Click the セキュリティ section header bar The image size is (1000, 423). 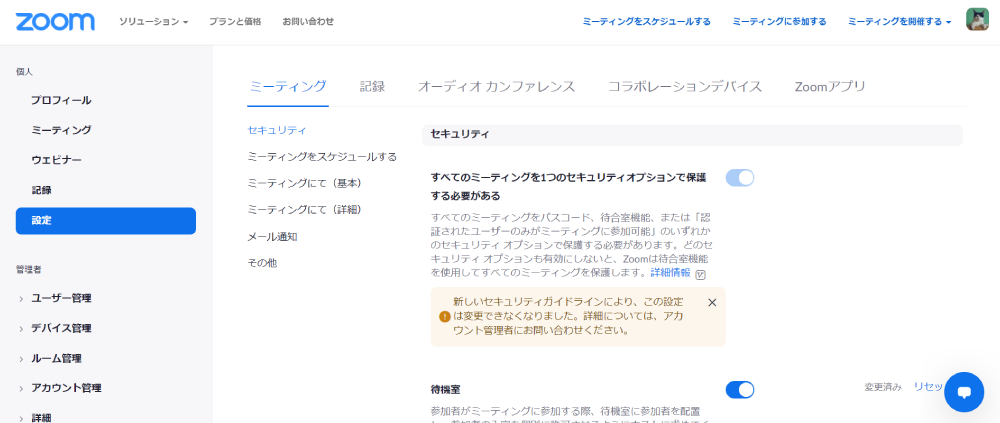tap(692, 135)
